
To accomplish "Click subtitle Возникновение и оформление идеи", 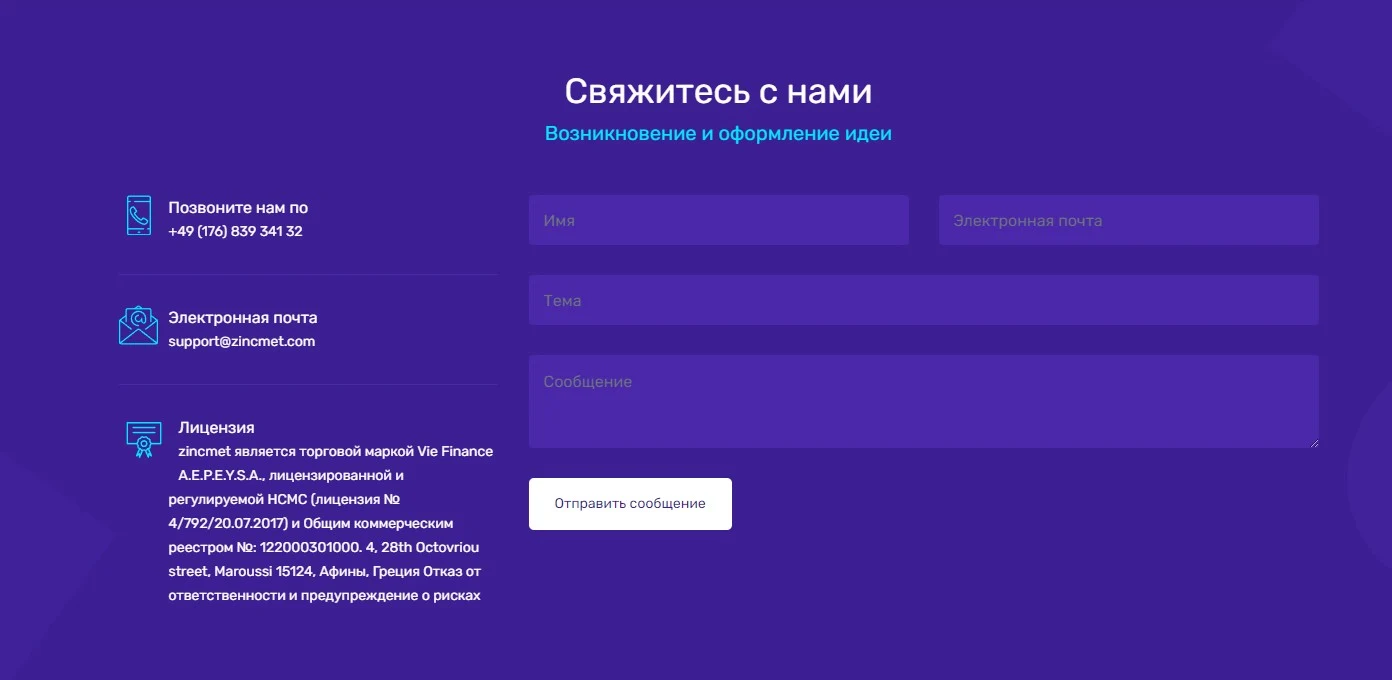I will (x=718, y=133).
